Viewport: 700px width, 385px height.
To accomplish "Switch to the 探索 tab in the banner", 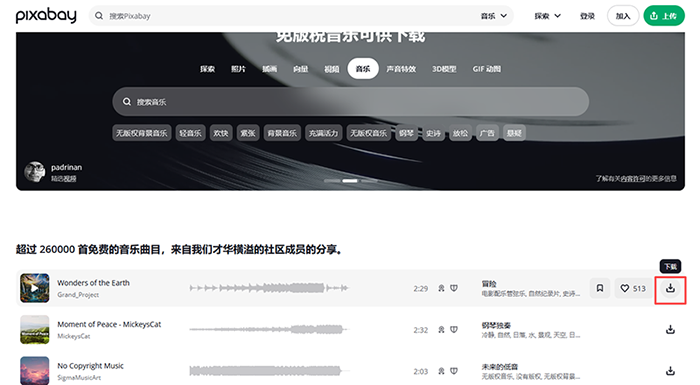I will point(207,69).
